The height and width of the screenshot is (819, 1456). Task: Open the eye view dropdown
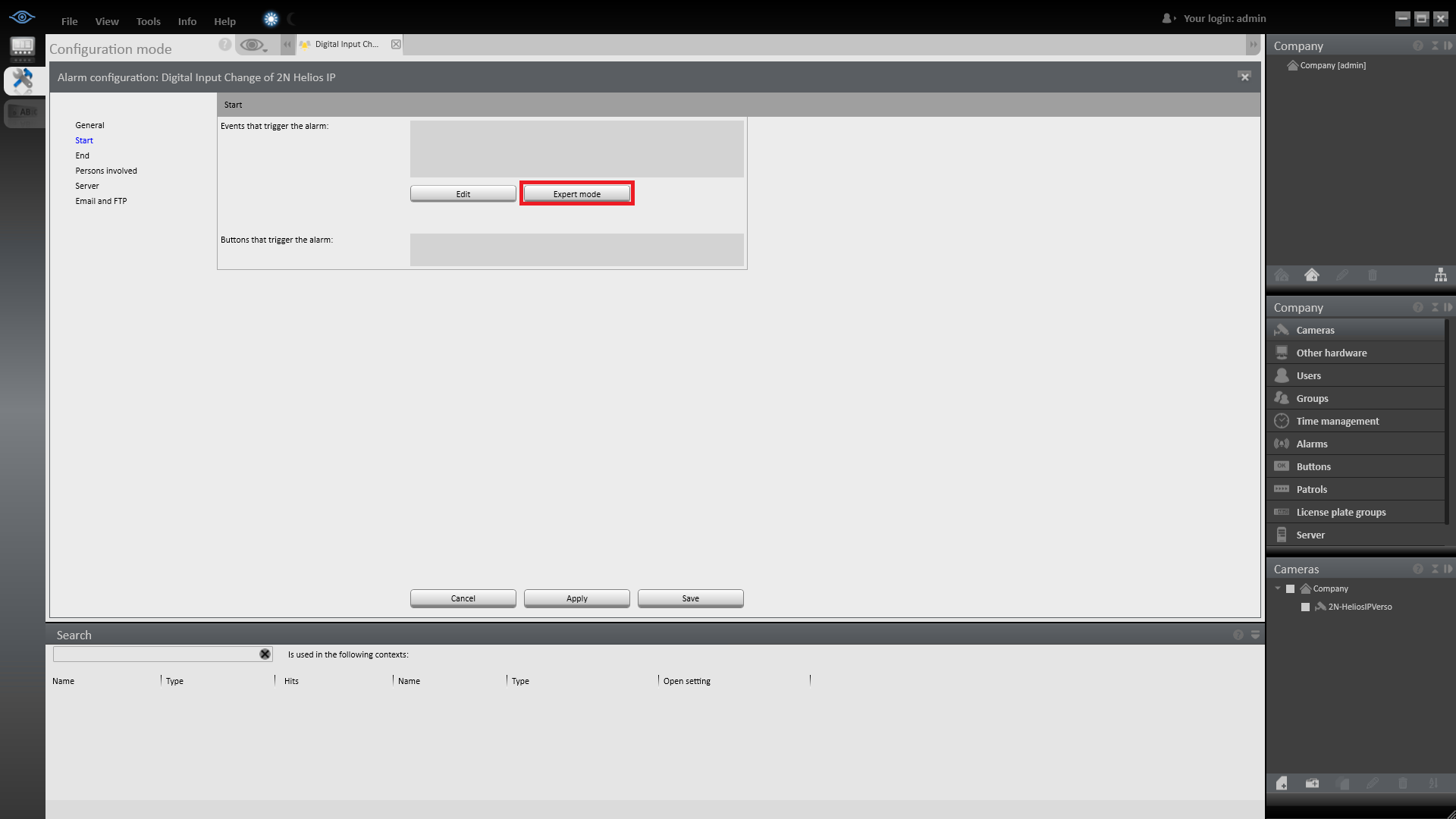(254, 45)
